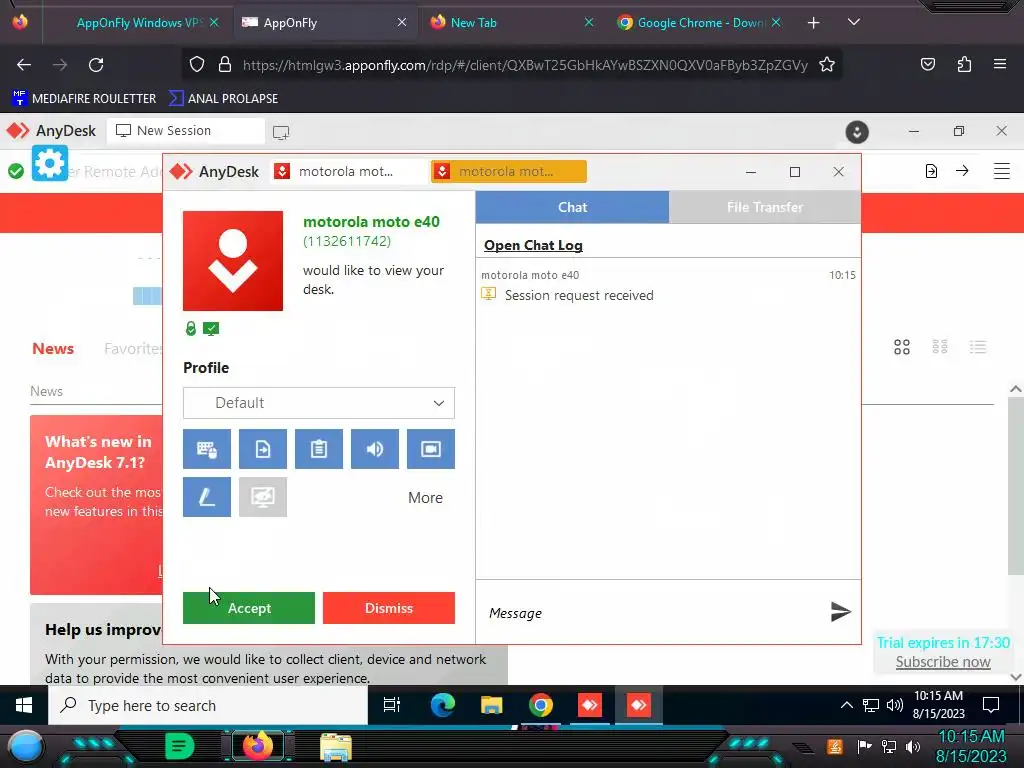
Task: Send the chat message with arrow icon
Action: [840, 612]
